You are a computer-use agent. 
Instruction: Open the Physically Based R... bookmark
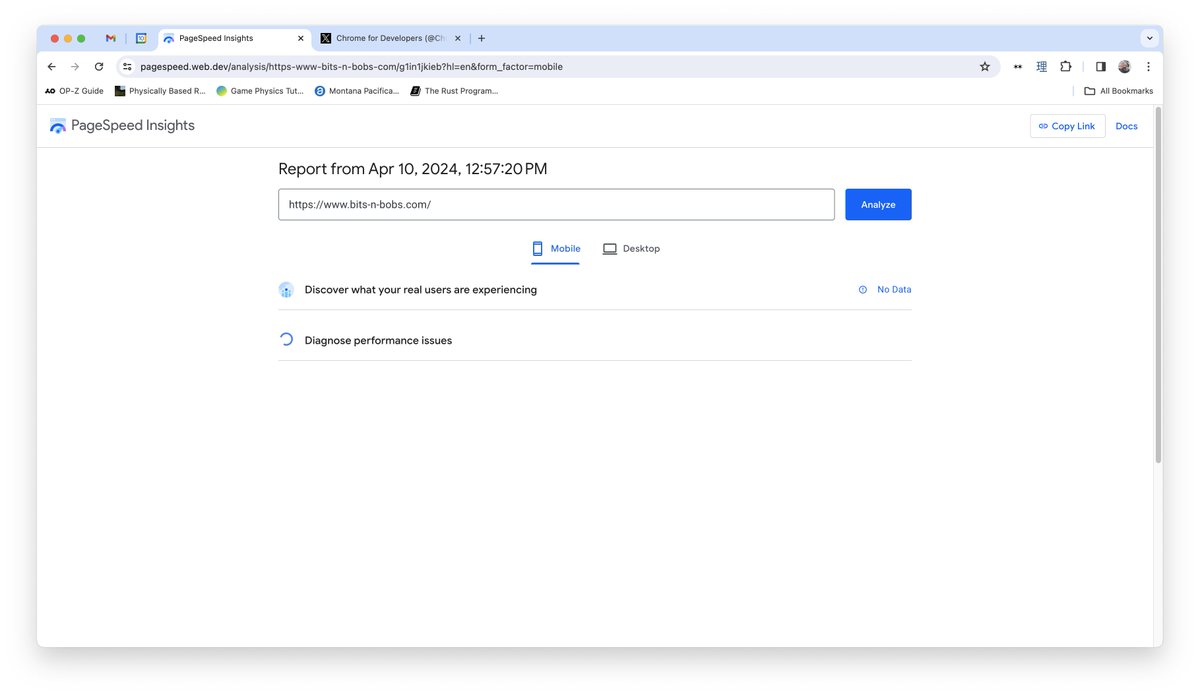[160, 91]
